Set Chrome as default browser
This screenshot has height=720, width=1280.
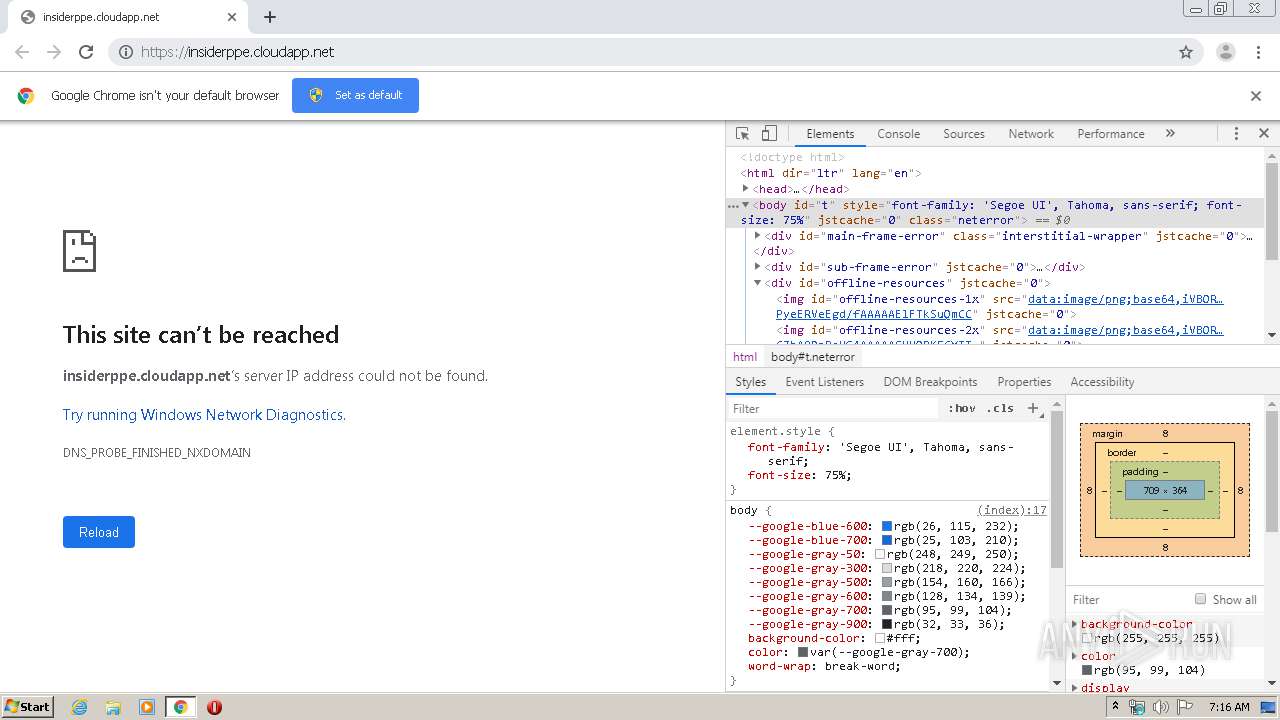(355, 95)
